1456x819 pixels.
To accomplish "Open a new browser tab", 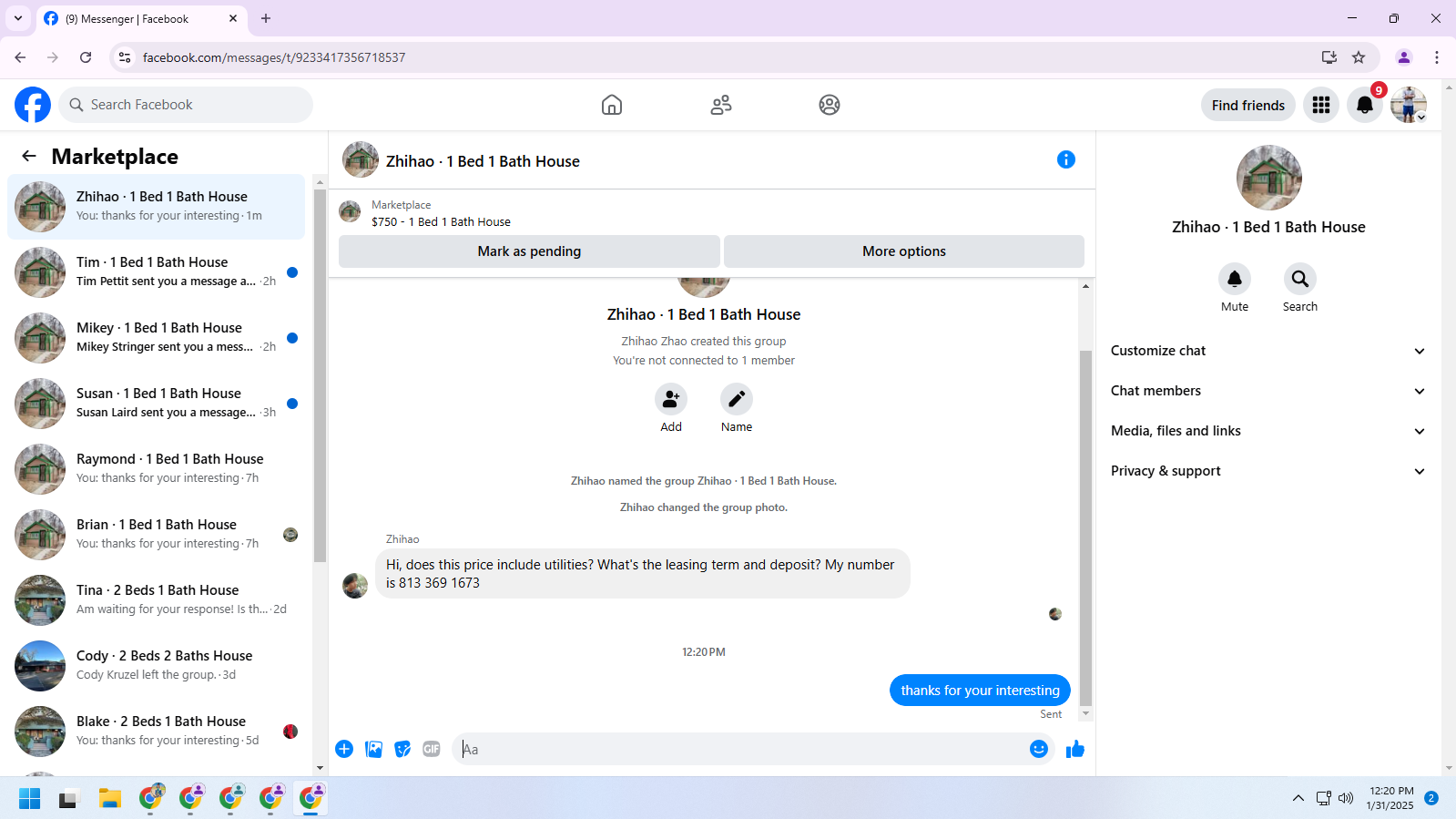I will point(266,18).
